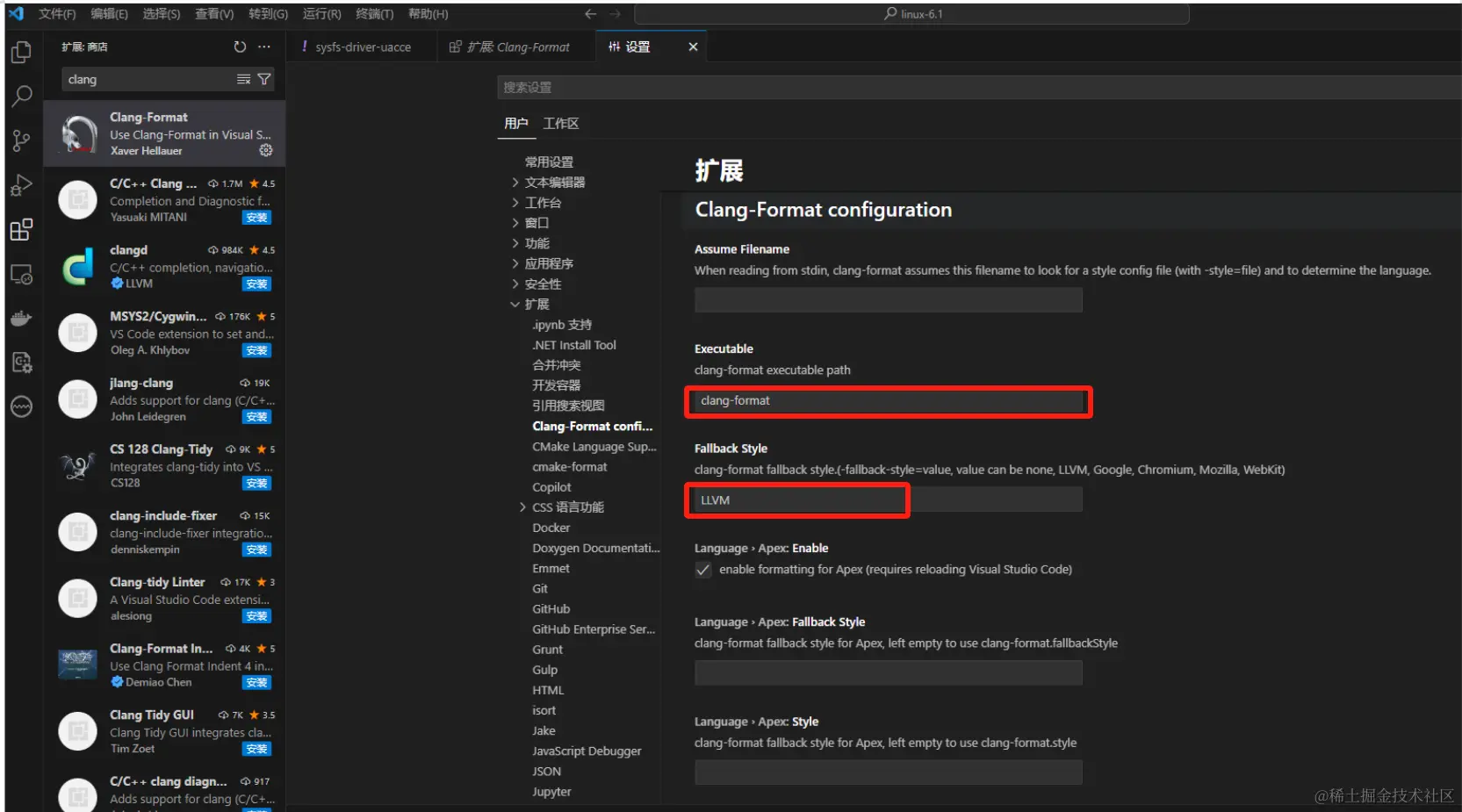Disable Apex formatting checkbox
This screenshot has width=1462, height=812.
click(702, 570)
